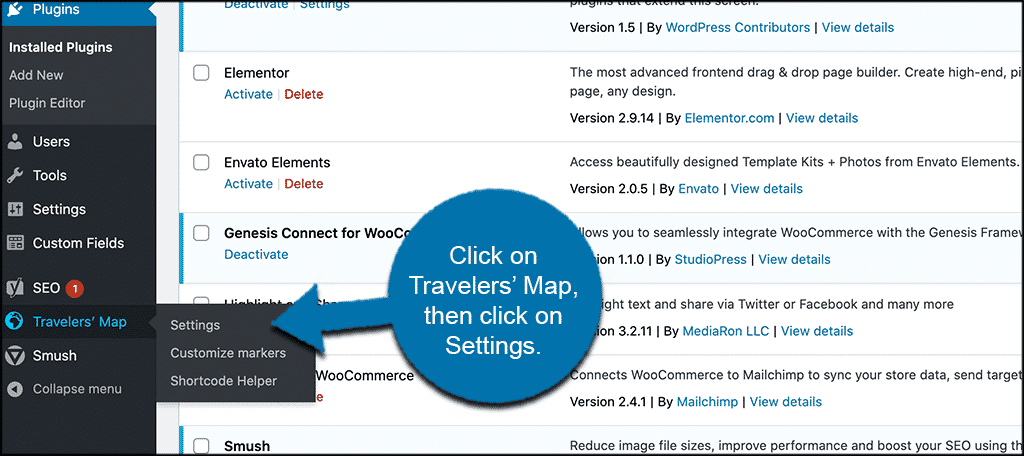Open Custom Fields menu
Image resolution: width=1024 pixels, height=456 pixels.
78,243
